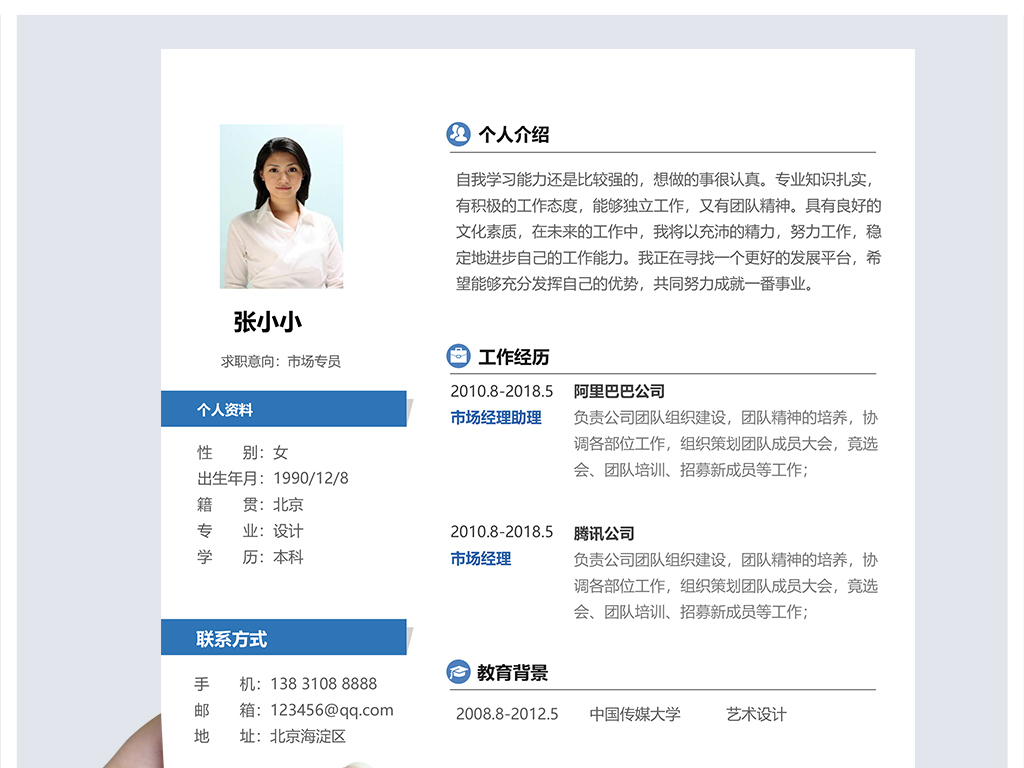Image resolution: width=1024 pixels, height=768 pixels.
Task: Click the name 张小小
Action: coord(267,322)
